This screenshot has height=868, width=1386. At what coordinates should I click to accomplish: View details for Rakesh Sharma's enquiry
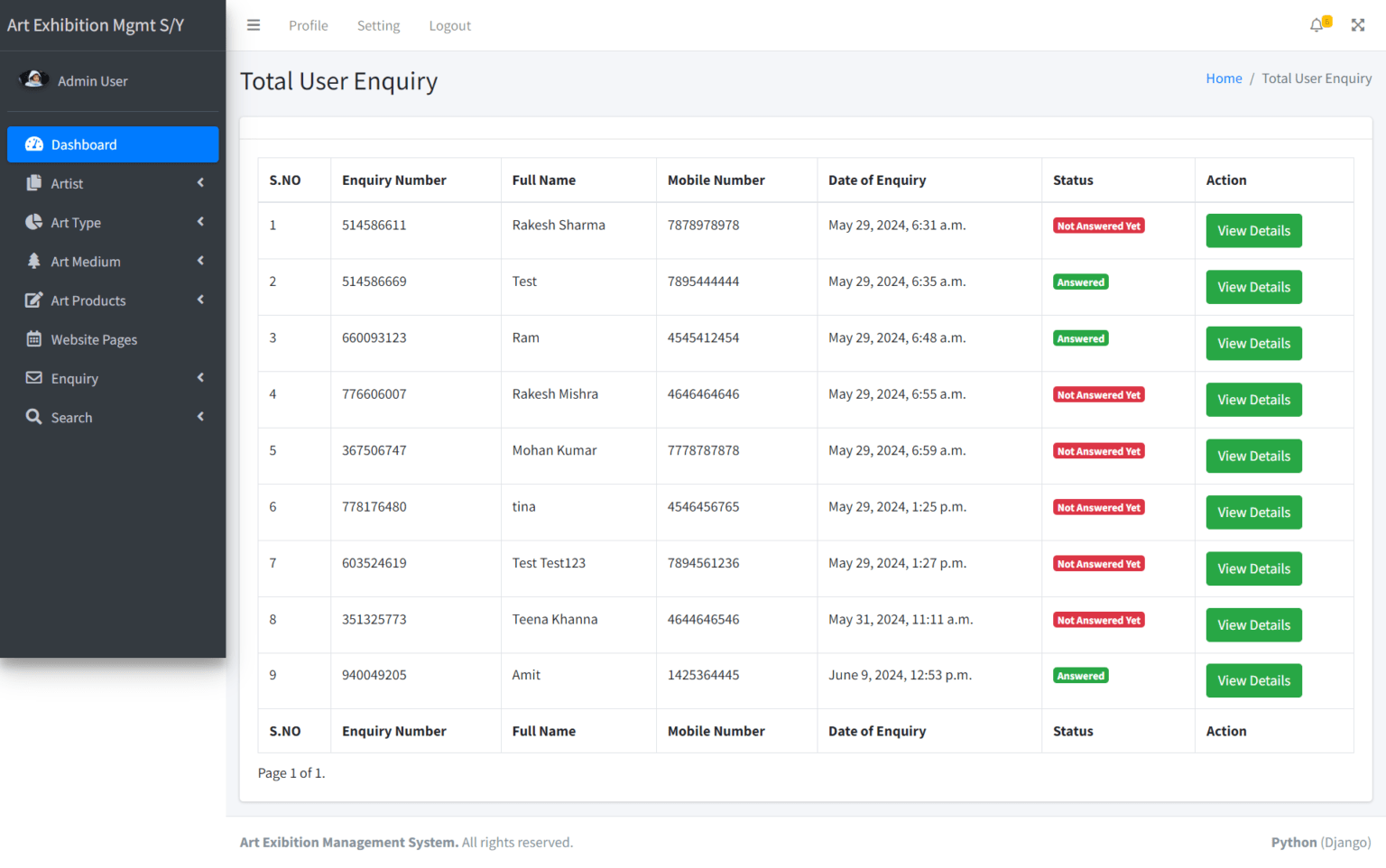tap(1253, 231)
